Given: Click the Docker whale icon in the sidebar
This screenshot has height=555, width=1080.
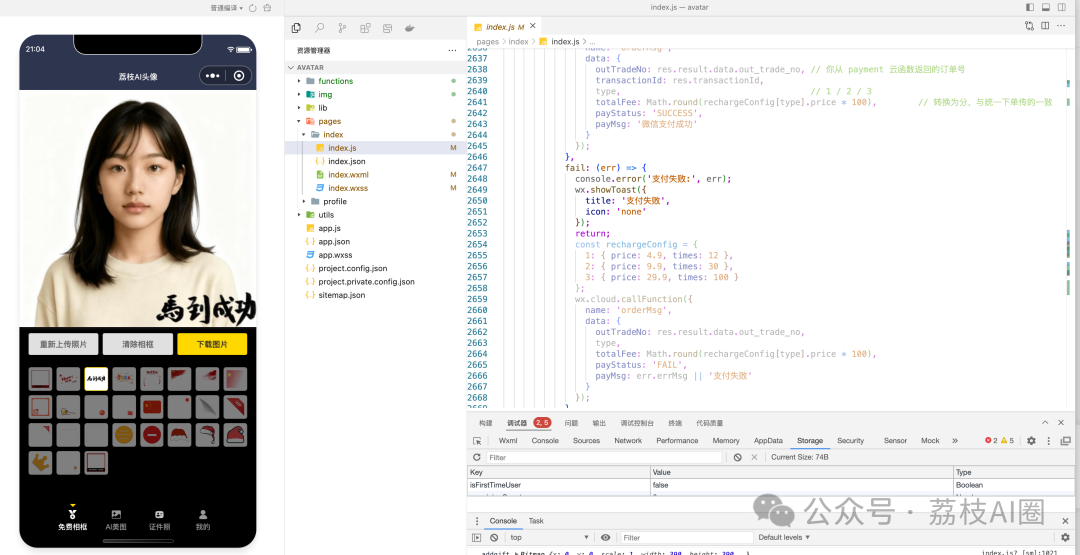Looking at the screenshot, I should tap(410, 28).
